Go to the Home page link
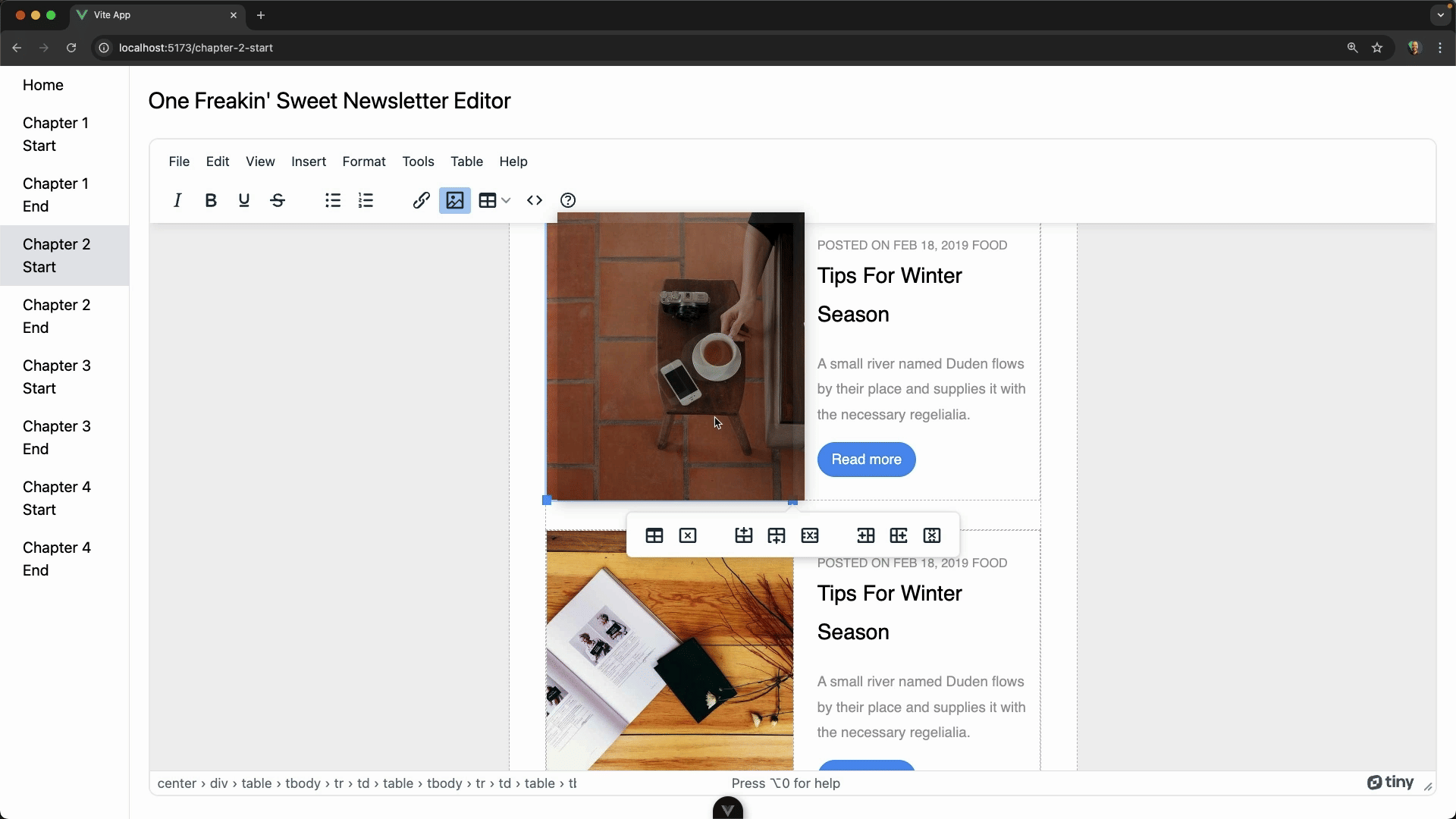 [x=43, y=85]
